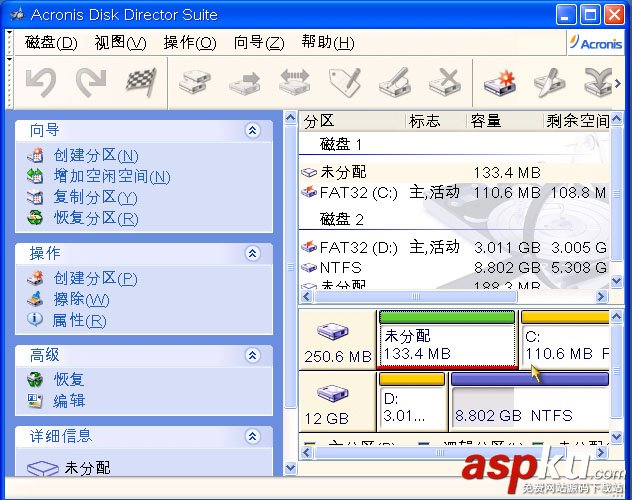Click the copy partition toolbar icon
Viewport: 632px width, 500px height.
195,82
